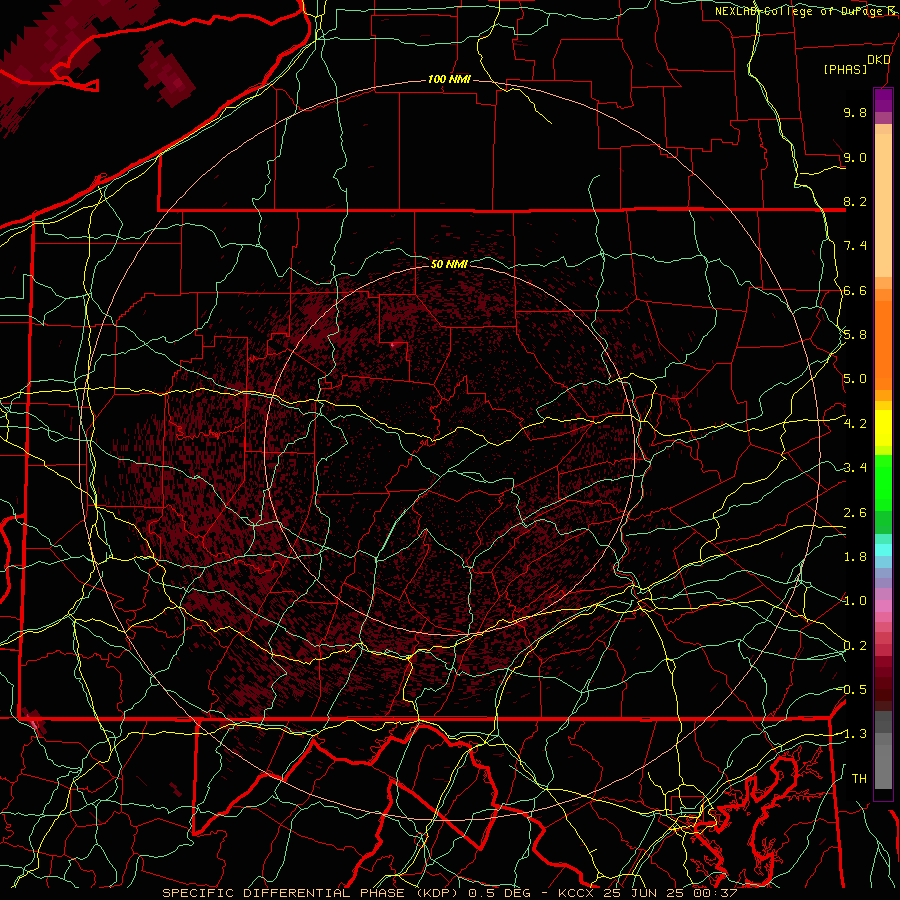900x900 pixels.
Task: Click the 3.4 legend value
Action: 855,468
